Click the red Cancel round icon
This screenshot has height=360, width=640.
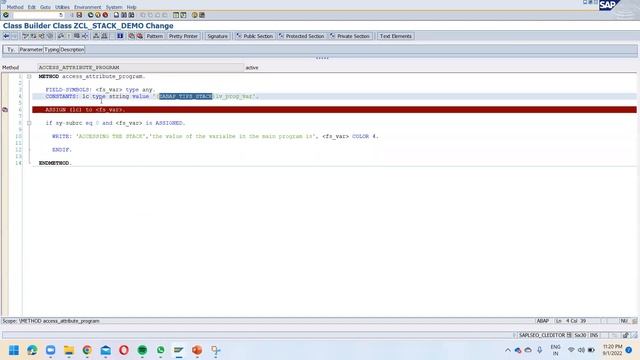pyautogui.click(x=105, y=15)
